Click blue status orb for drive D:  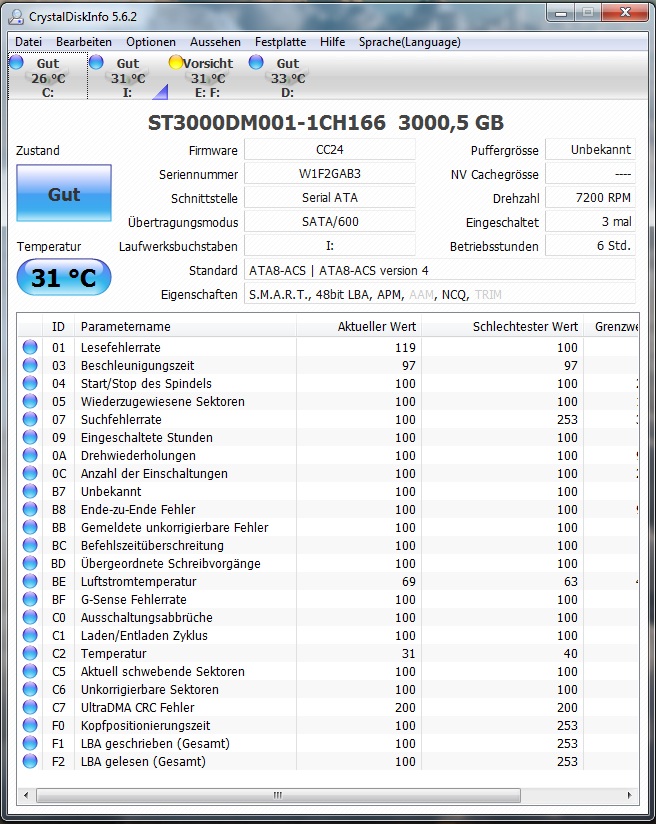point(256,63)
